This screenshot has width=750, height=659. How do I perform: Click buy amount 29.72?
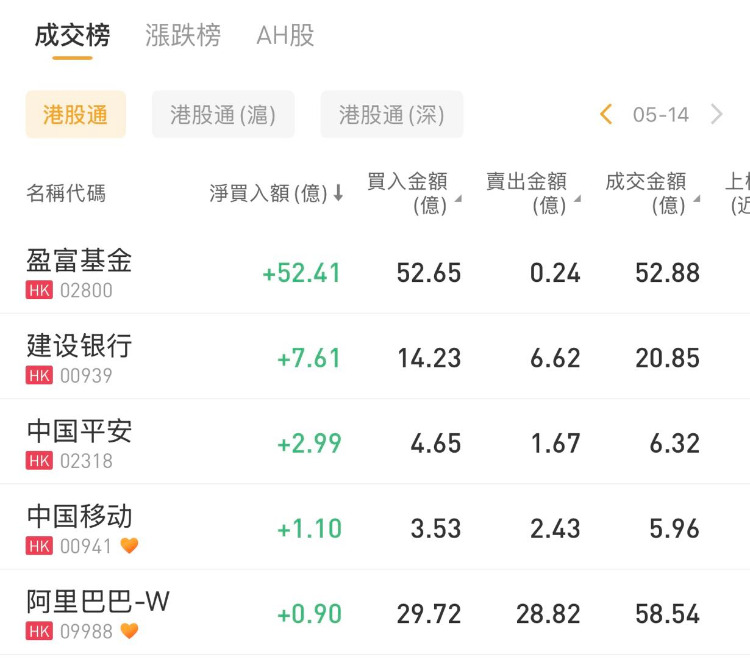[x=429, y=614]
